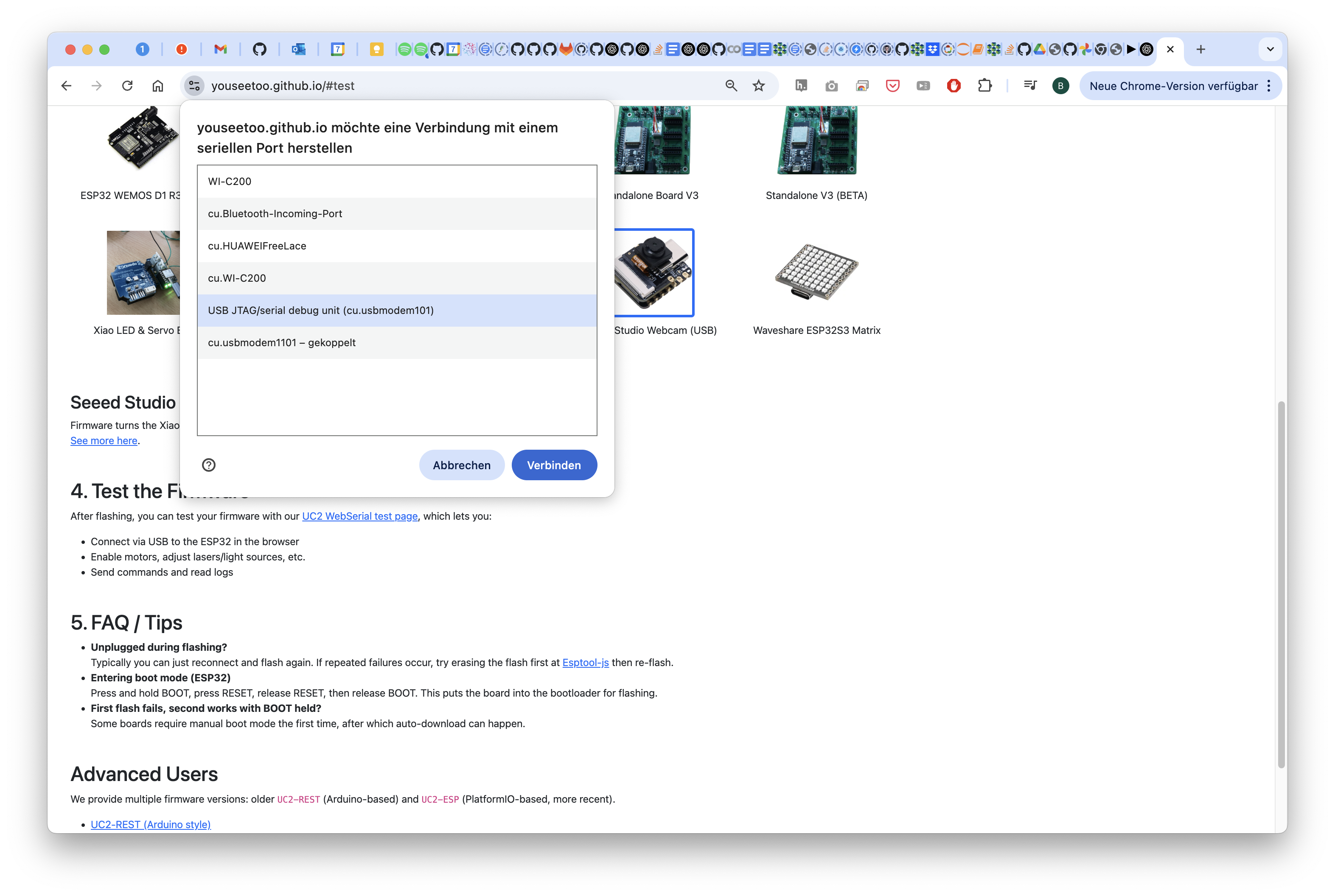The width and height of the screenshot is (1335, 896).
Task: Expand the tab search dropdown arrow
Action: 1270,49
